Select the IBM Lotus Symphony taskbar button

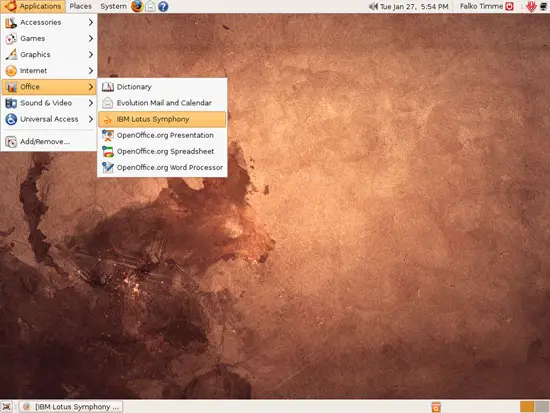point(71,407)
